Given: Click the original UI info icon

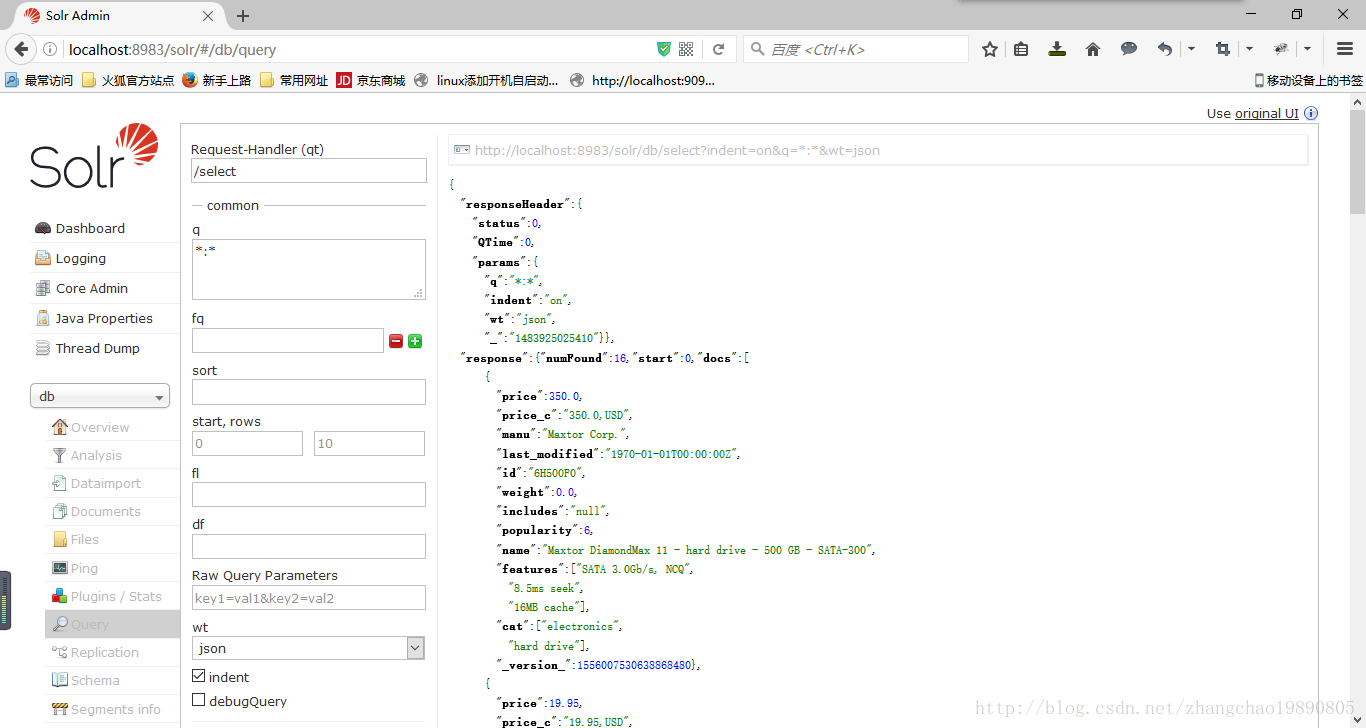Looking at the screenshot, I should [1311, 113].
